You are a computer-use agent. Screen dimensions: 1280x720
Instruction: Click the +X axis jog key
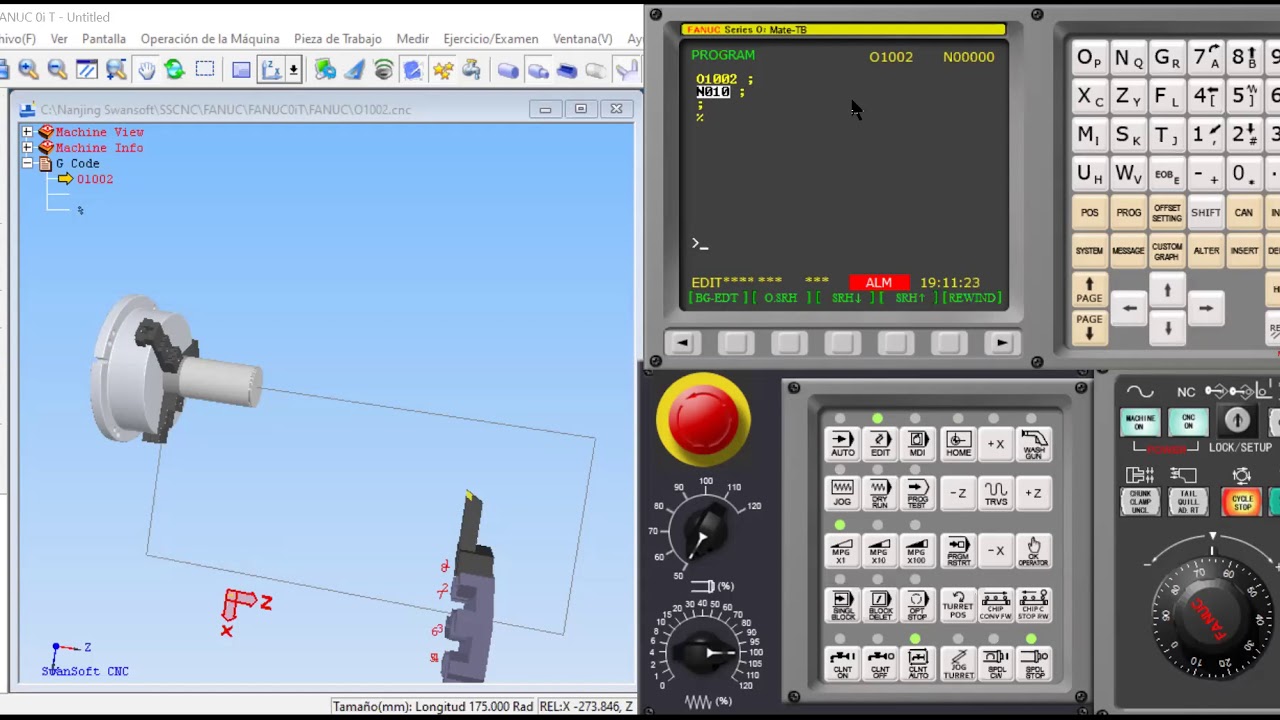coord(996,444)
